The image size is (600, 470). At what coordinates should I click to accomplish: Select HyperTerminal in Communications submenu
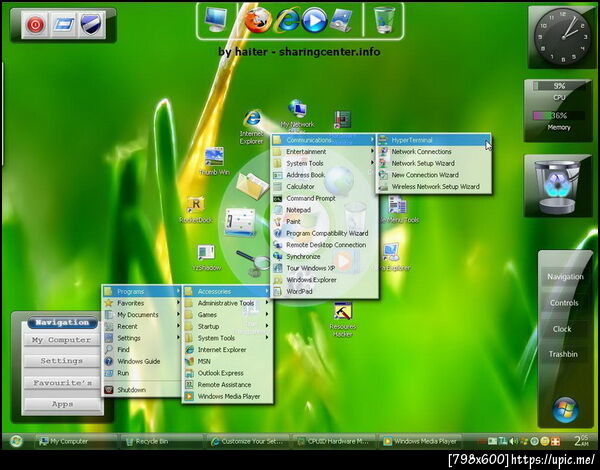tap(433, 140)
